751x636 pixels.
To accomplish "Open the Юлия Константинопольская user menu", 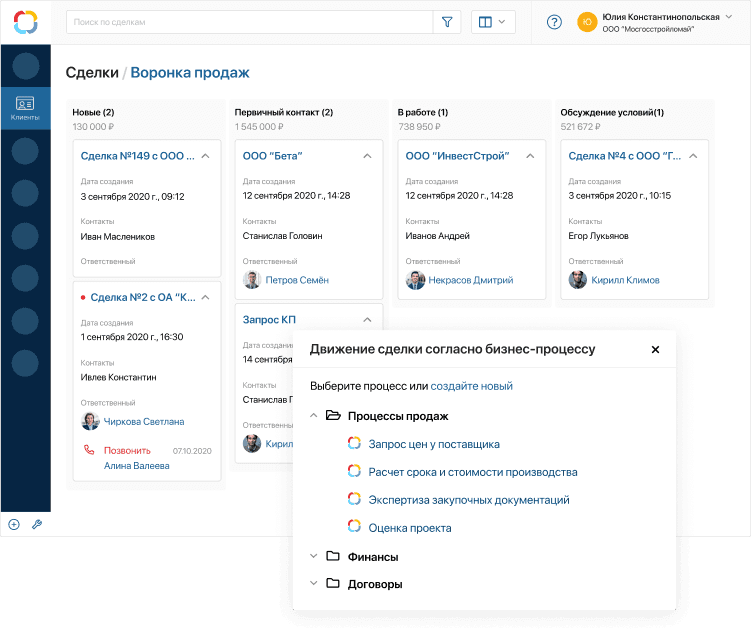I will coord(660,22).
